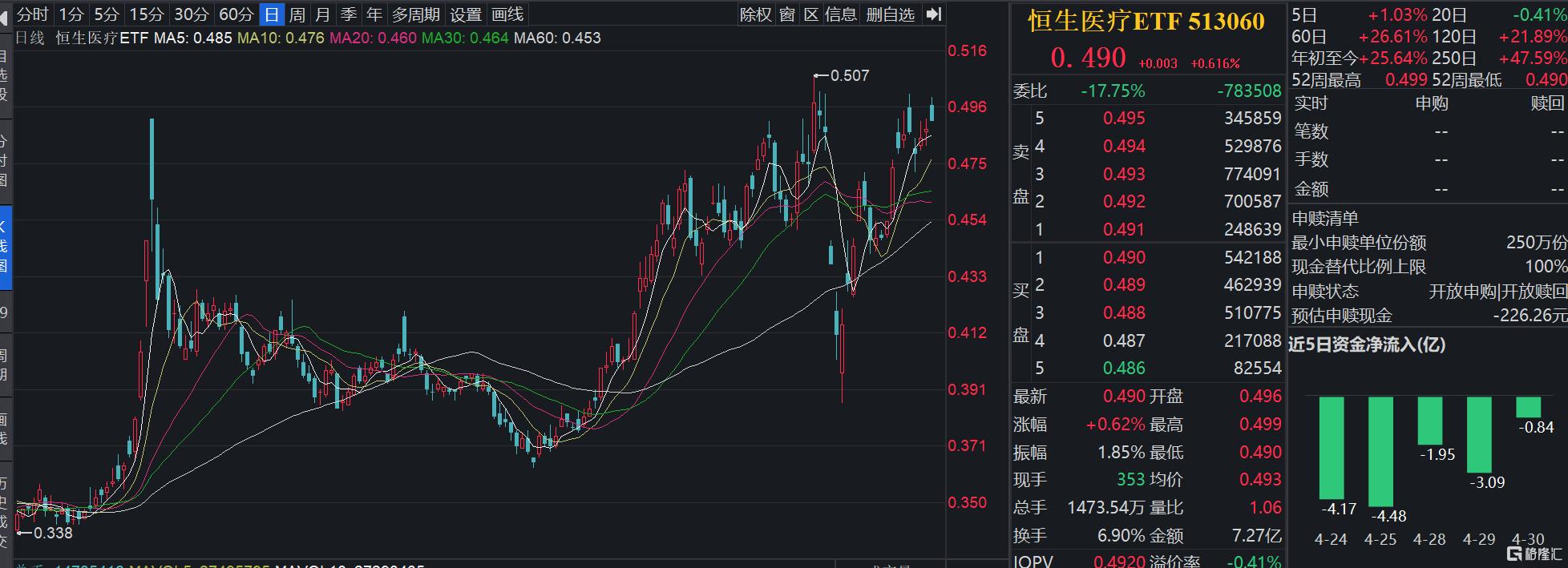Click the 日线 chart label
Viewport: 1568px width, 568px height.
30,38
